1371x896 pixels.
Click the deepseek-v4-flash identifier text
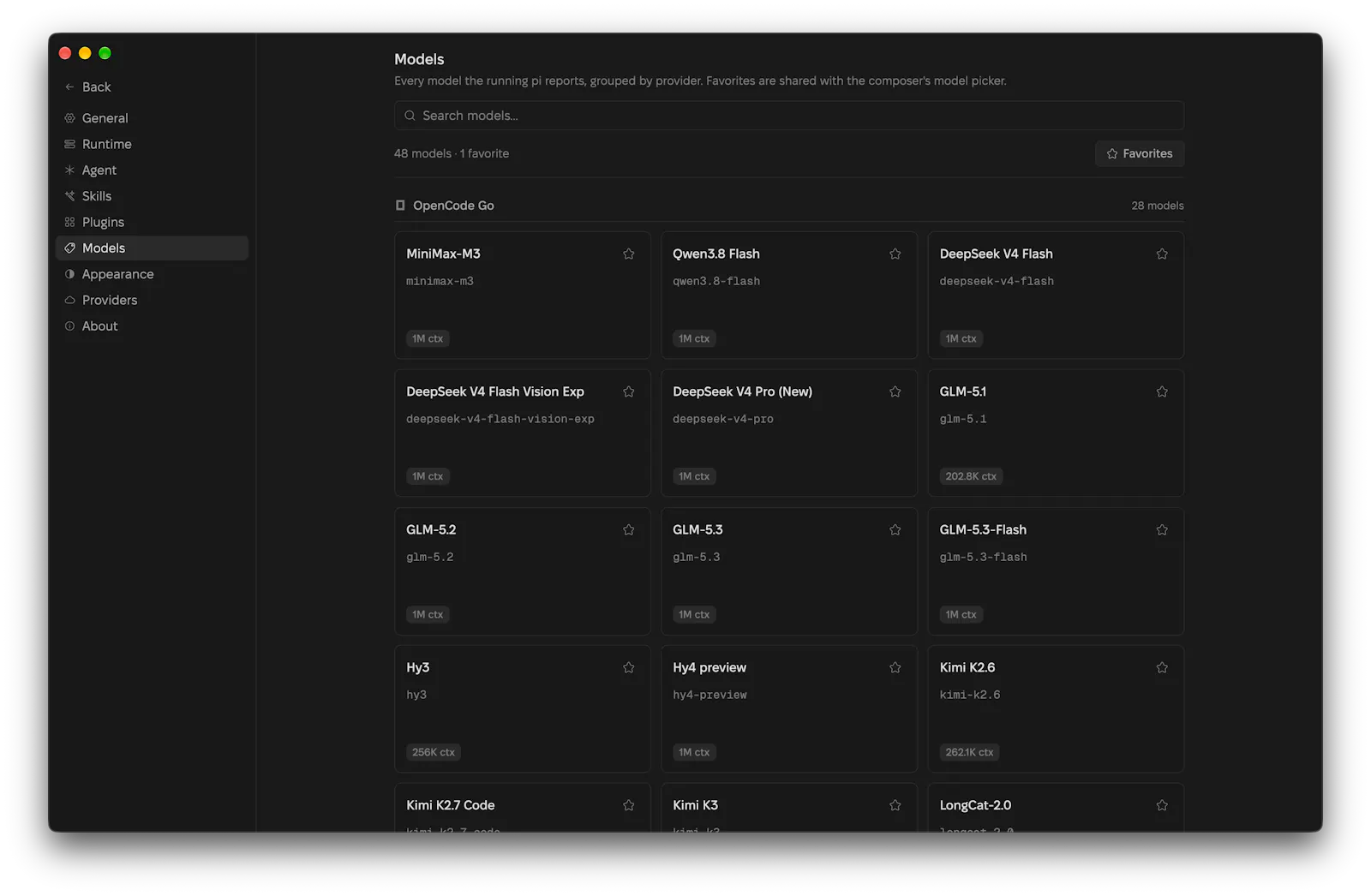pos(997,281)
